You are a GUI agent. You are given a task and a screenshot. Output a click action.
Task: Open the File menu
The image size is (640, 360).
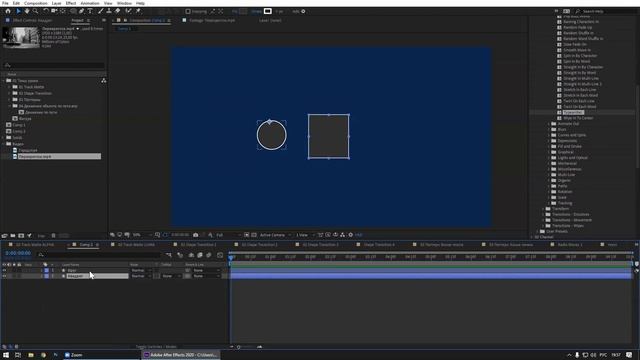click(x=5, y=3)
